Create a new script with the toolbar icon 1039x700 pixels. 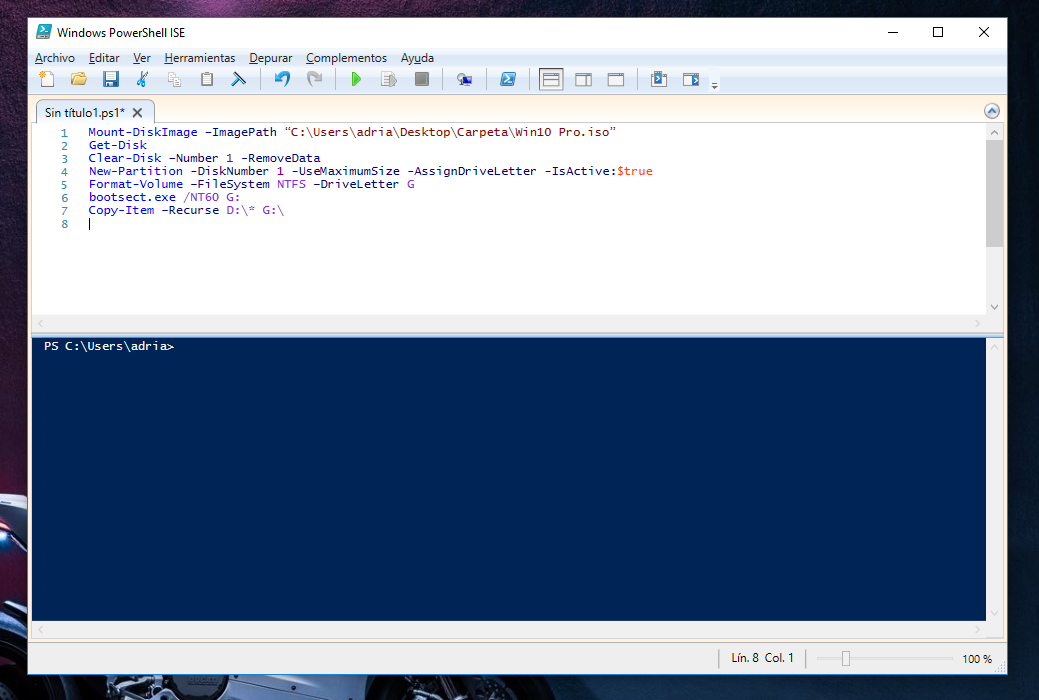pos(46,80)
